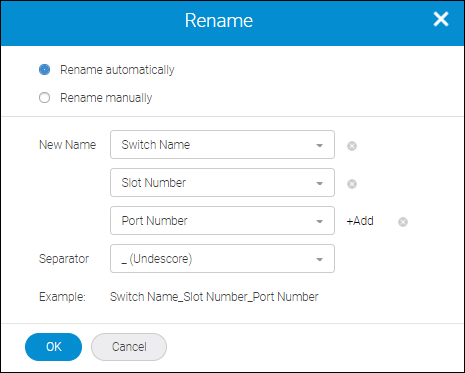Open the Switch Name combo box

point(222,145)
